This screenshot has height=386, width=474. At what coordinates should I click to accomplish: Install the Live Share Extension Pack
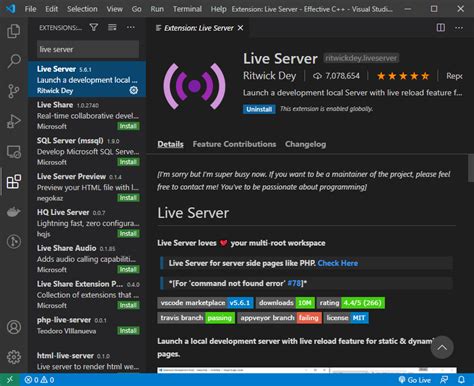128,305
